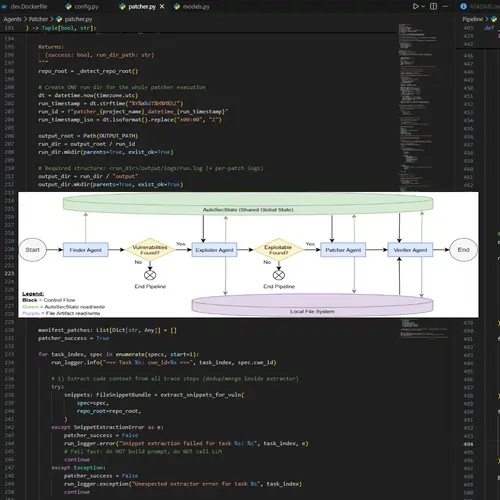Click patcher.py in breadcrumb path
The width and height of the screenshot is (500, 500).
[78, 19]
